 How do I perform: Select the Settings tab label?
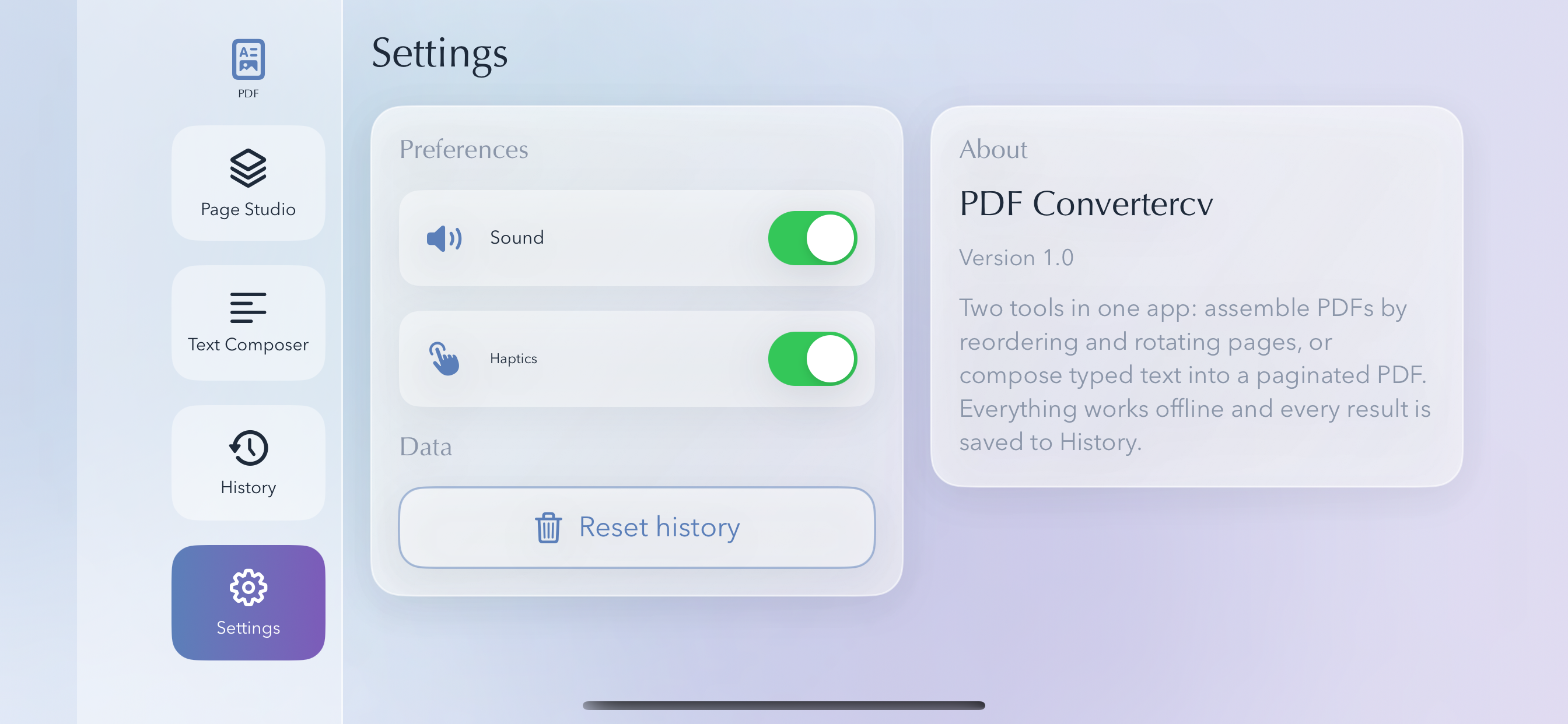[249, 627]
